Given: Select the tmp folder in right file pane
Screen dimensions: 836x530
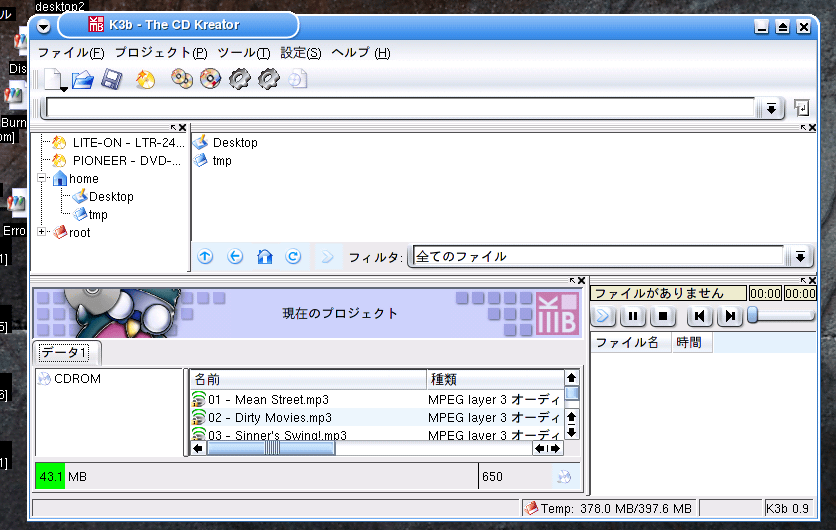Looking at the screenshot, I should (213, 160).
